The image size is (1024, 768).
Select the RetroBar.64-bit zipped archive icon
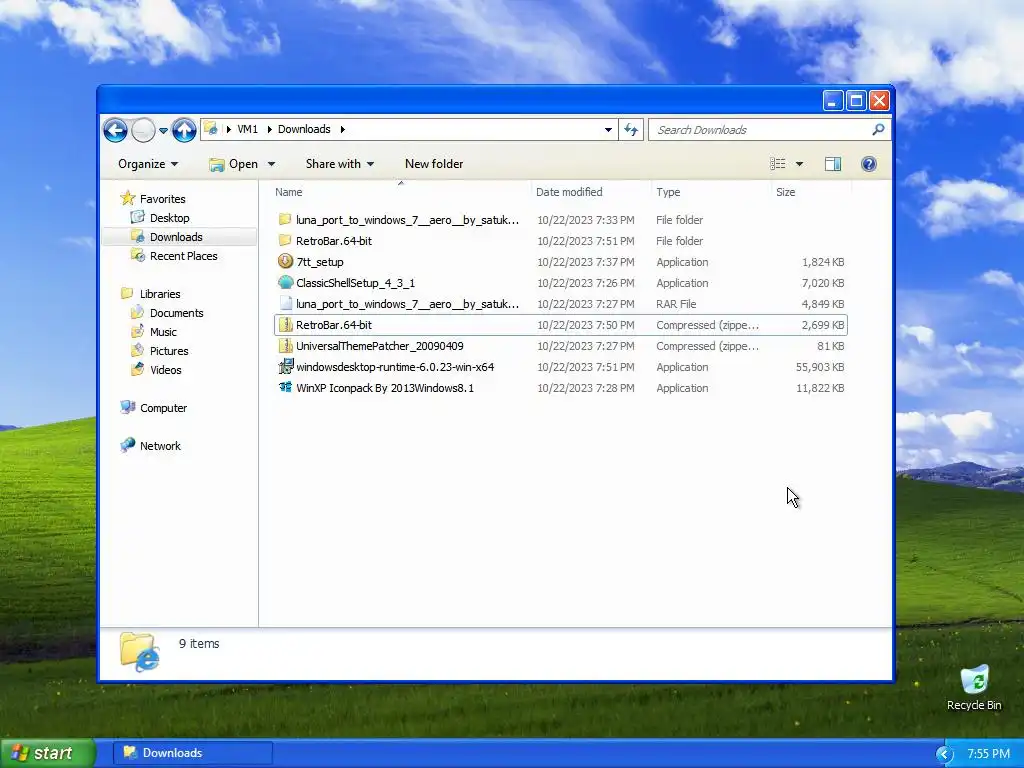285,325
